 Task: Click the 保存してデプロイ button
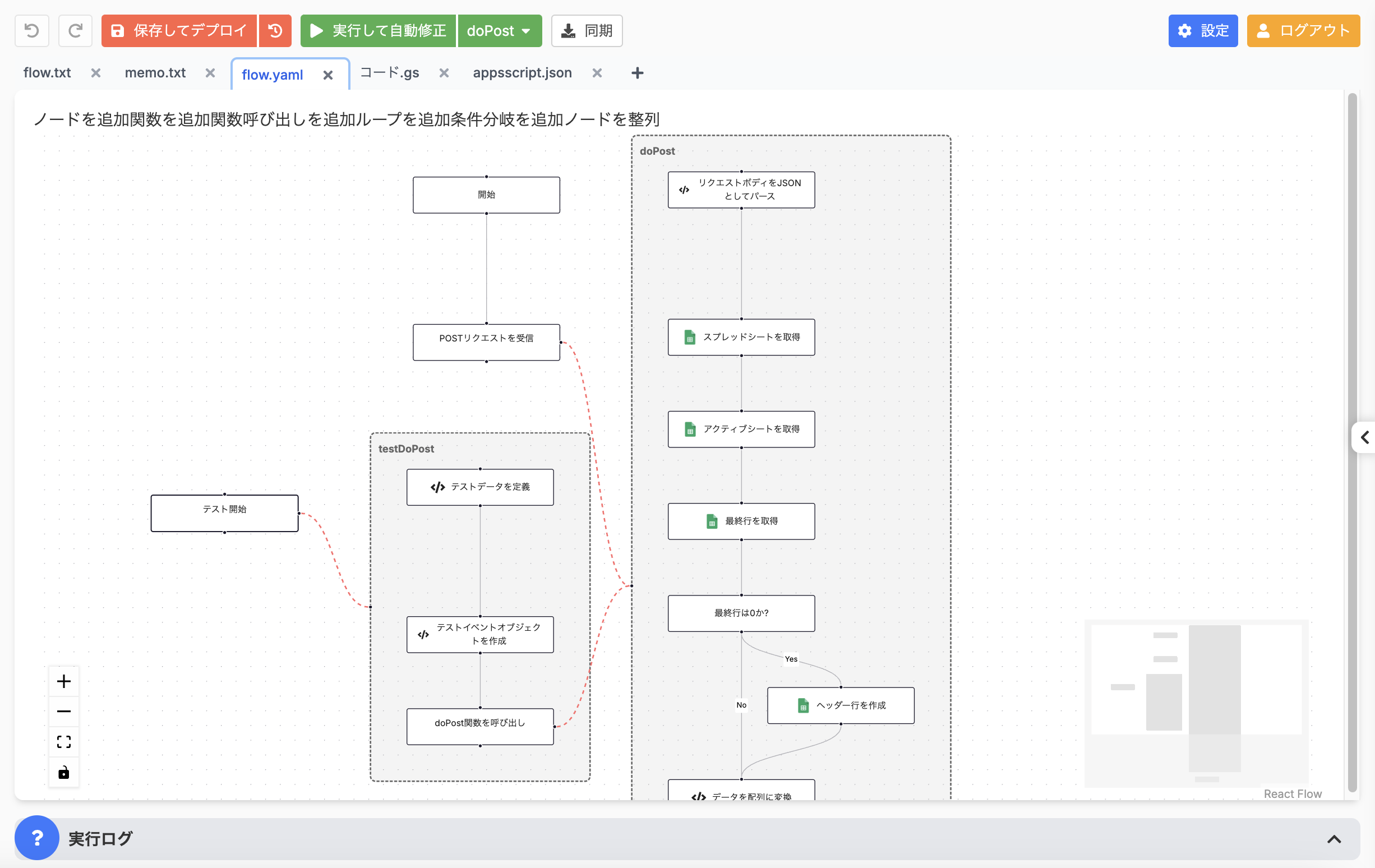(x=179, y=31)
